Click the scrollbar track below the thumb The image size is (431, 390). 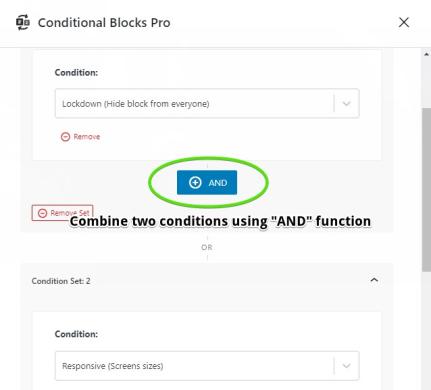(x=426, y=330)
